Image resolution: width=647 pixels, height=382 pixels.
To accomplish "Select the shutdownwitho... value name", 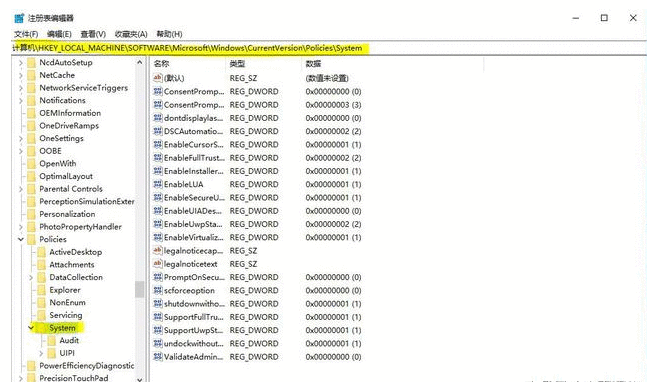I will point(194,304).
